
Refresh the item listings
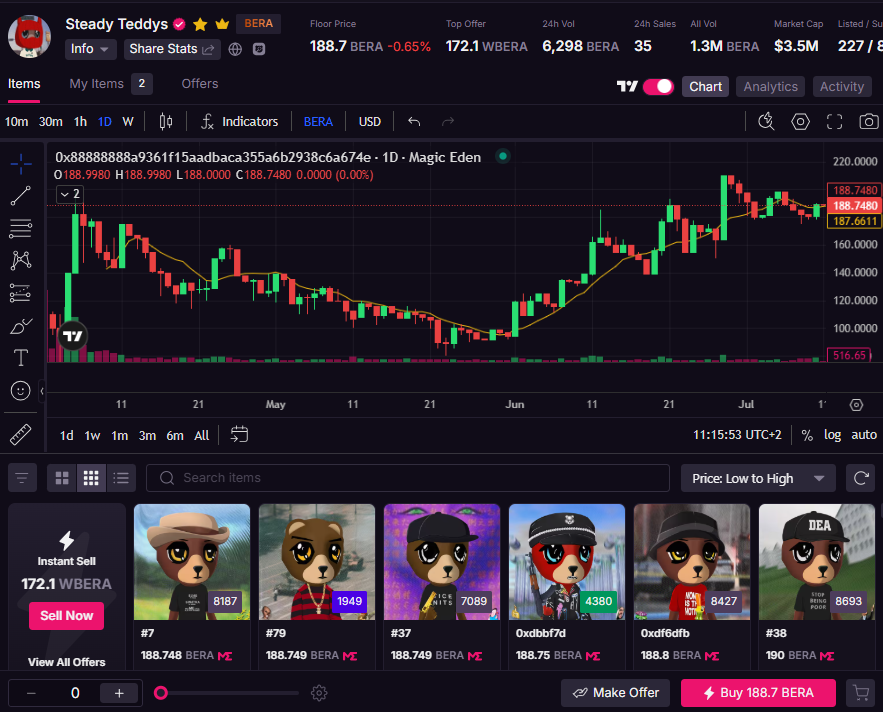point(860,478)
